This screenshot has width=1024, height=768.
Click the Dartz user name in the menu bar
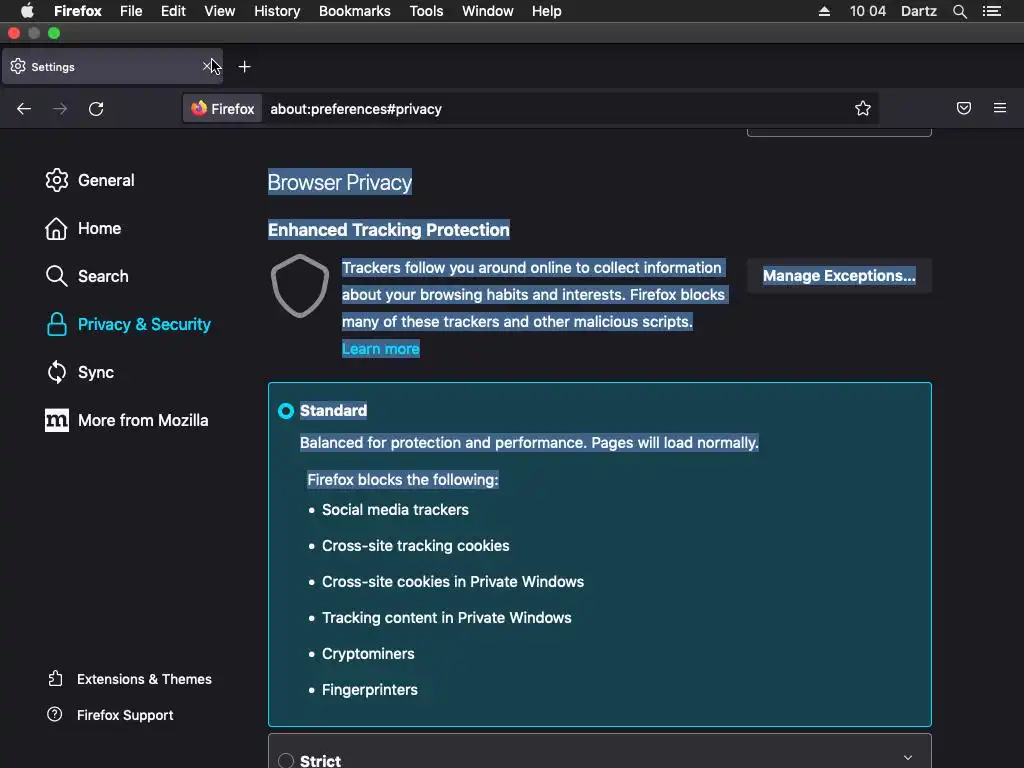[x=919, y=11]
